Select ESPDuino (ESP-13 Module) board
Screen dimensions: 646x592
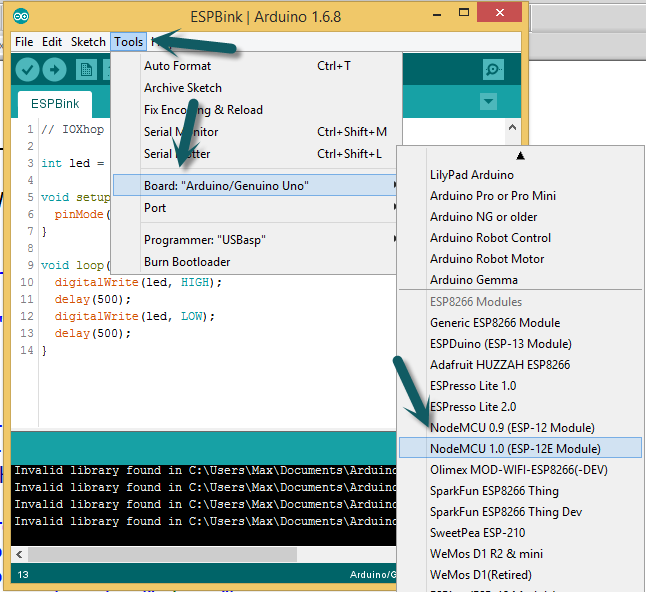click(520, 344)
